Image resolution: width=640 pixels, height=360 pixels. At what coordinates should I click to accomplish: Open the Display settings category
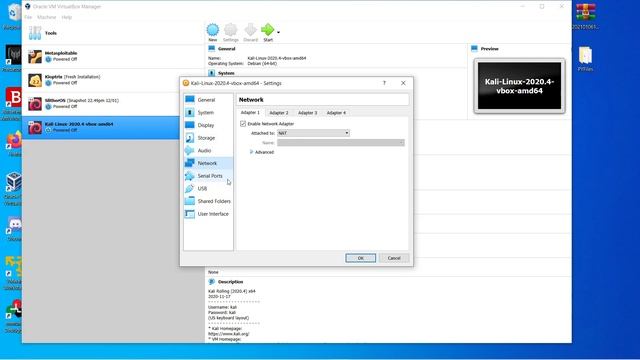[x=208, y=125]
